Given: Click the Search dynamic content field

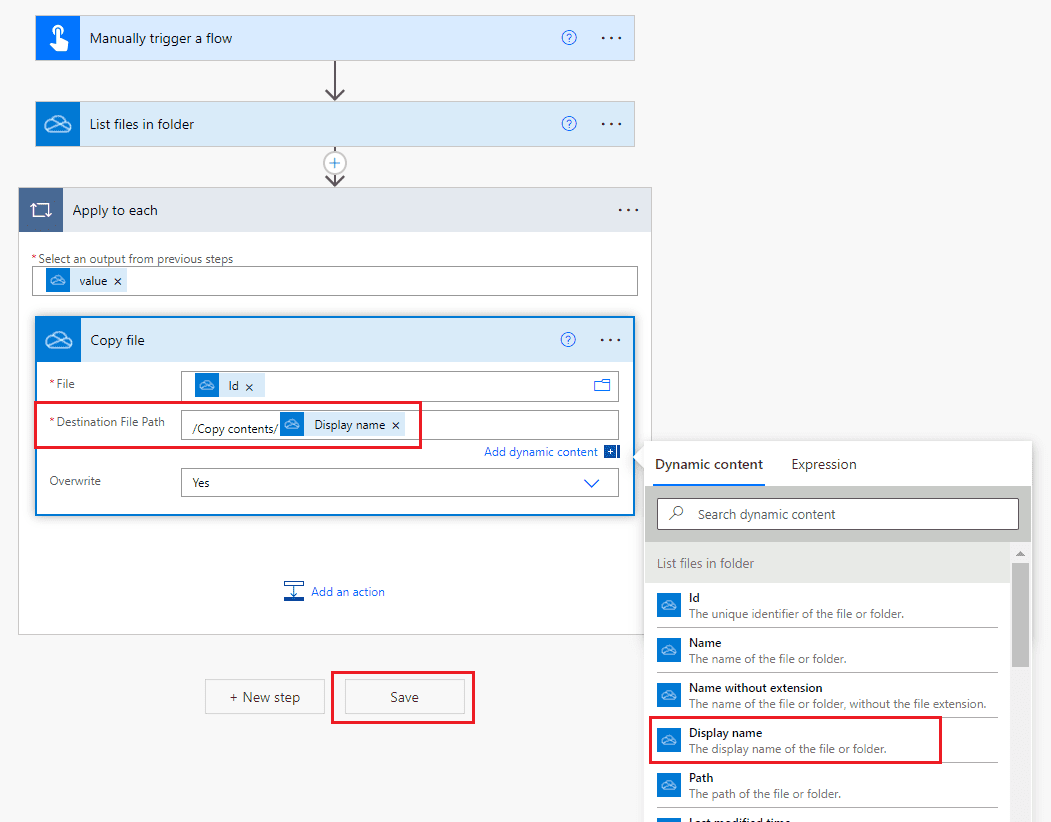Looking at the screenshot, I should pyautogui.click(x=837, y=513).
